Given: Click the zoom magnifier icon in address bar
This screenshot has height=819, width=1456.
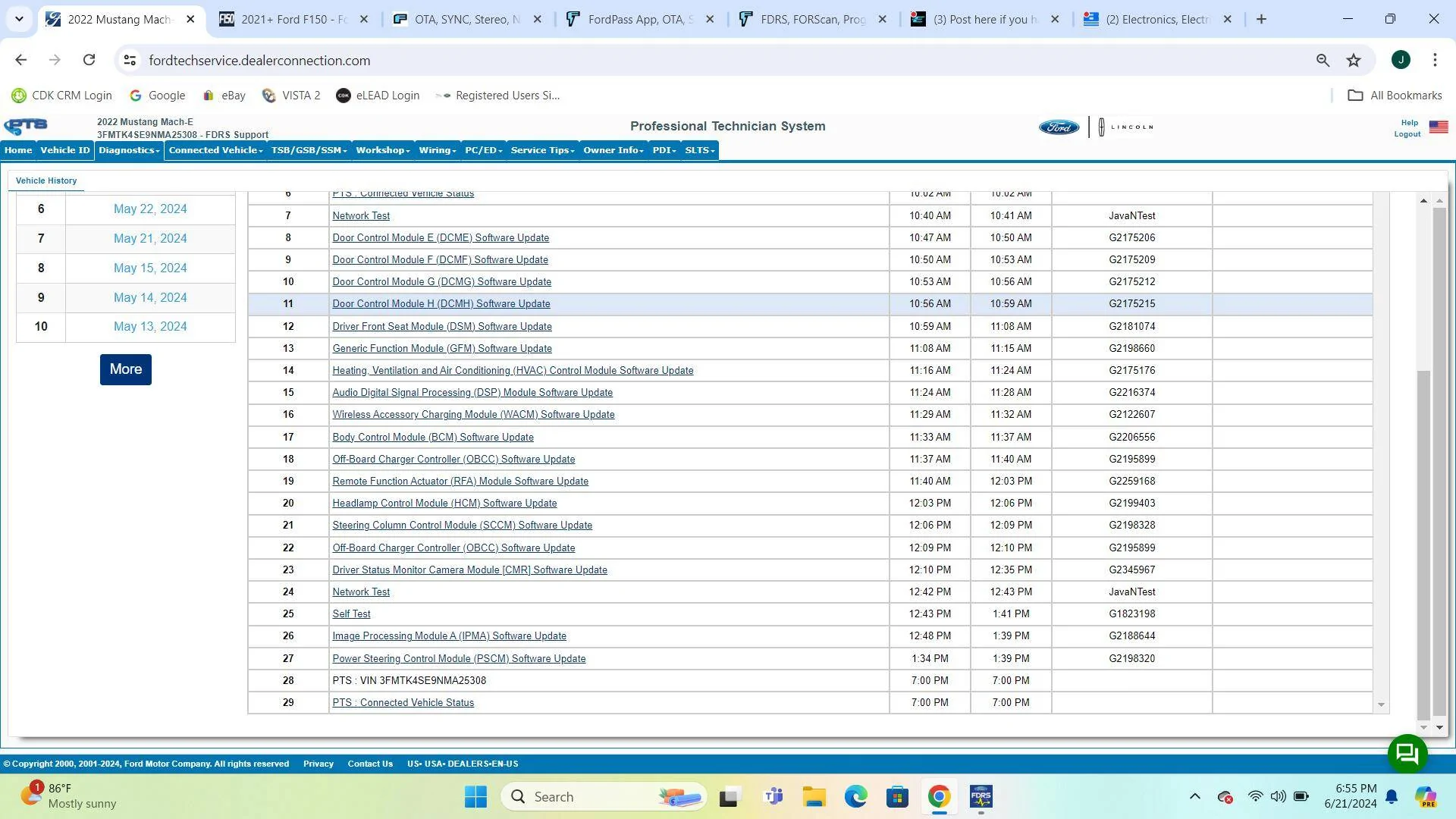Looking at the screenshot, I should [x=1323, y=60].
